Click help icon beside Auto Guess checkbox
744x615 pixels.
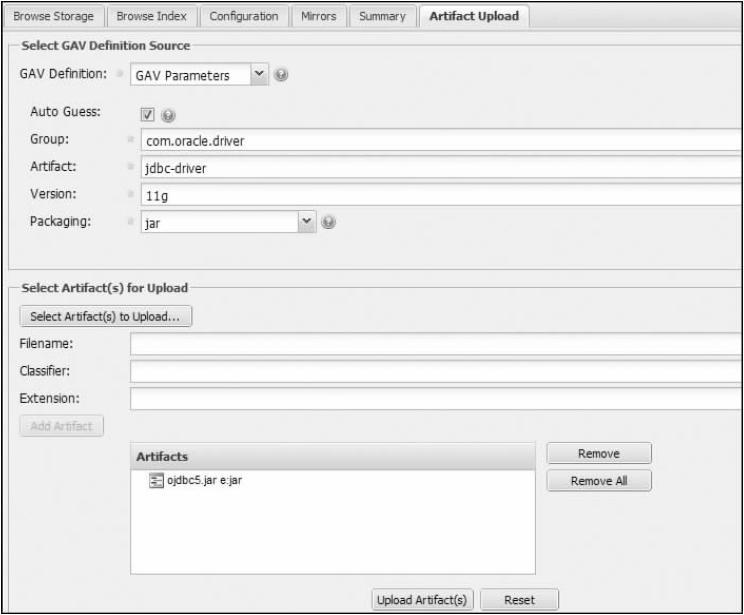[x=168, y=115]
